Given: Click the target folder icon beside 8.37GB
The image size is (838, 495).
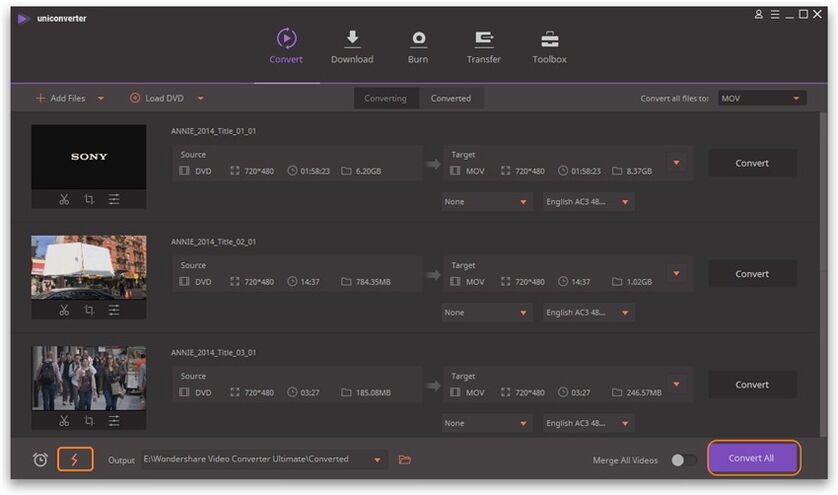Looking at the screenshot, I should click(617, 171).
